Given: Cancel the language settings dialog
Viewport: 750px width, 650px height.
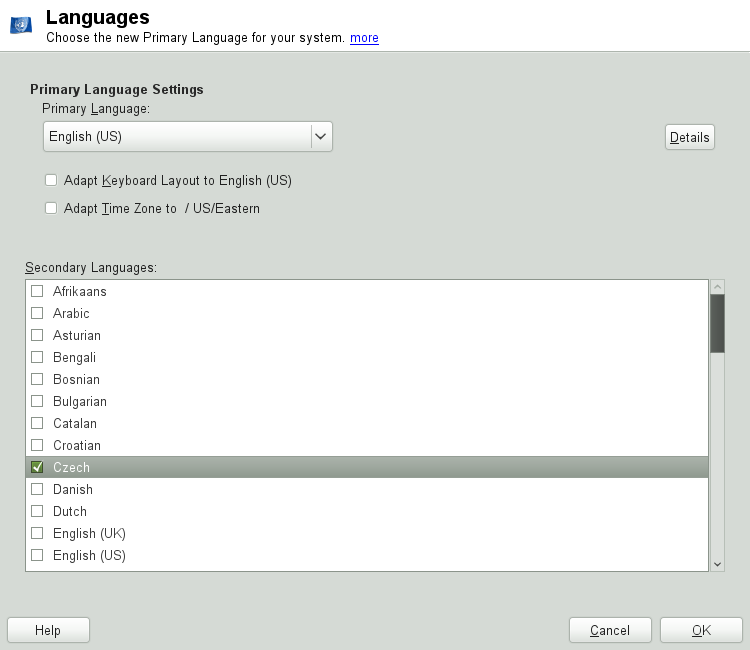Looking at the screenshot, I should tap(610, 630).
